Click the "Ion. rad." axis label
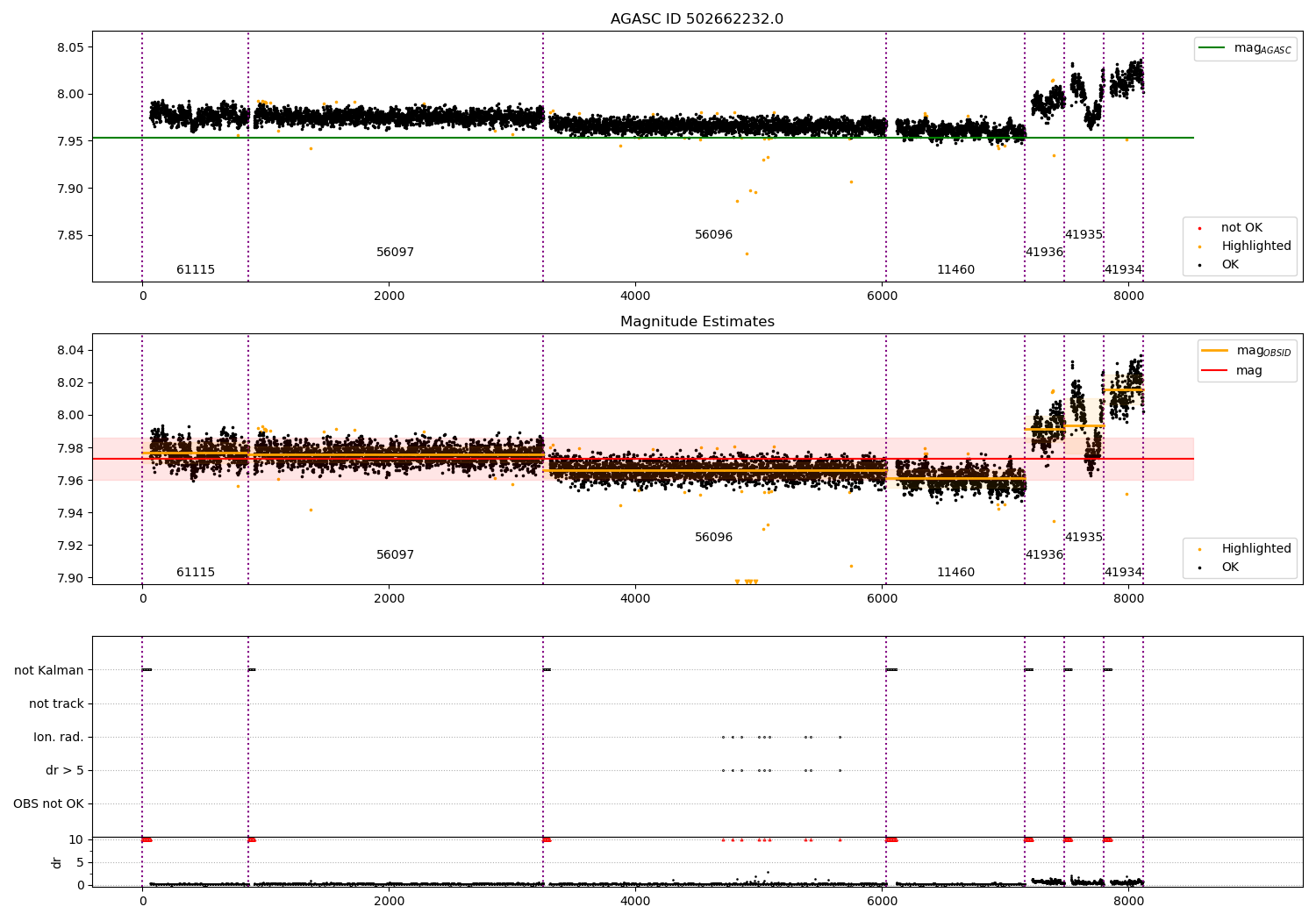Image resolution: width=1316 pixels, height=921 pixels. coord(59,737)
